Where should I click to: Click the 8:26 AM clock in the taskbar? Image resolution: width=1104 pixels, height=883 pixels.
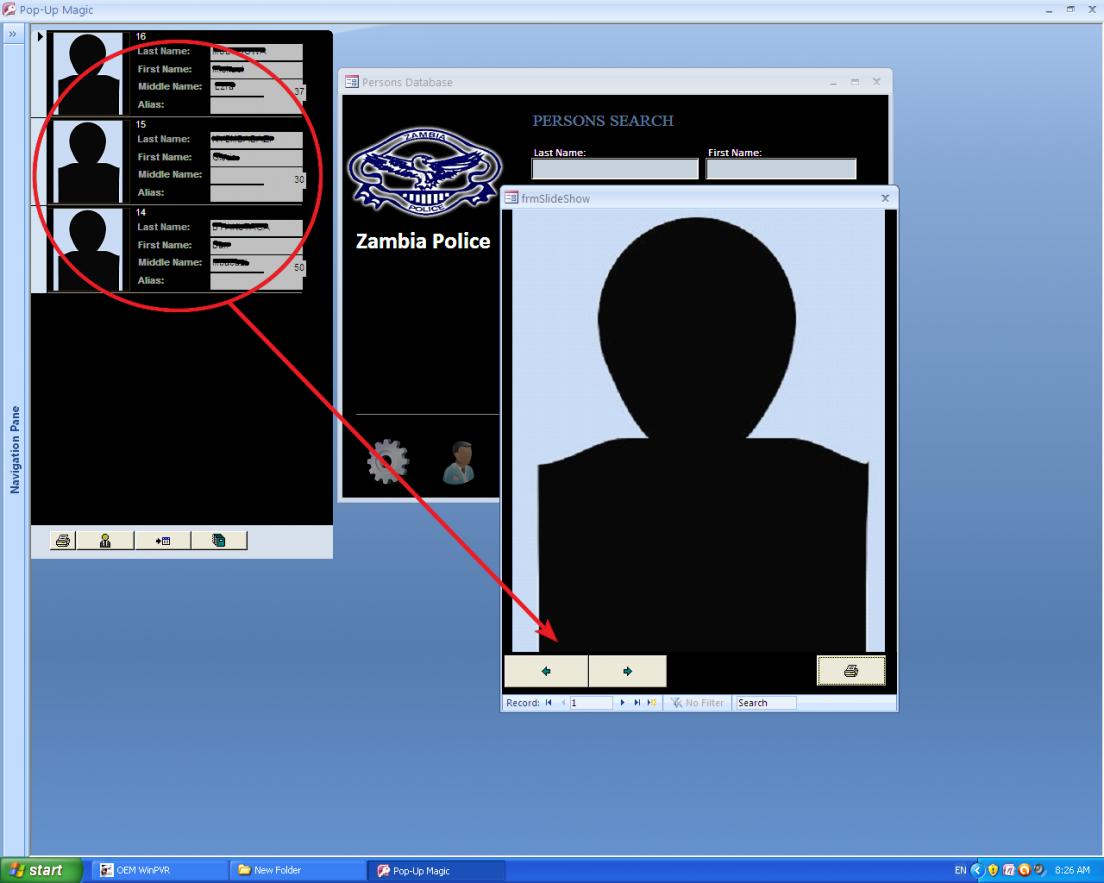click(x=1072, y=870)
